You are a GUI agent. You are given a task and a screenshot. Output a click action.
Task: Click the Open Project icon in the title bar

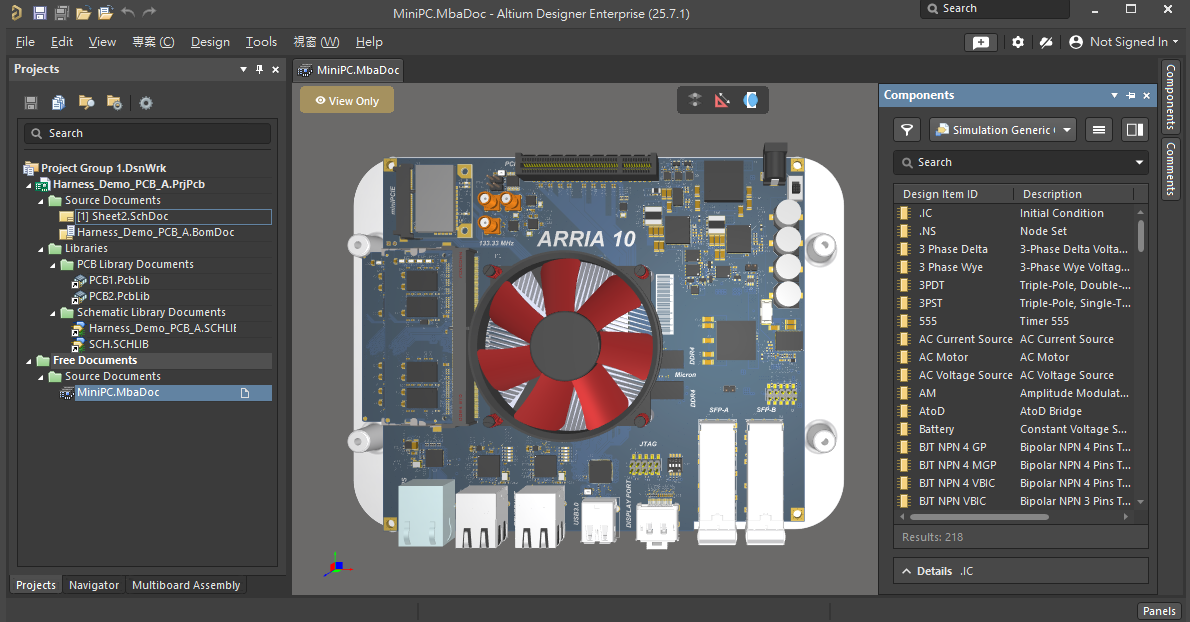click(105, 13)
